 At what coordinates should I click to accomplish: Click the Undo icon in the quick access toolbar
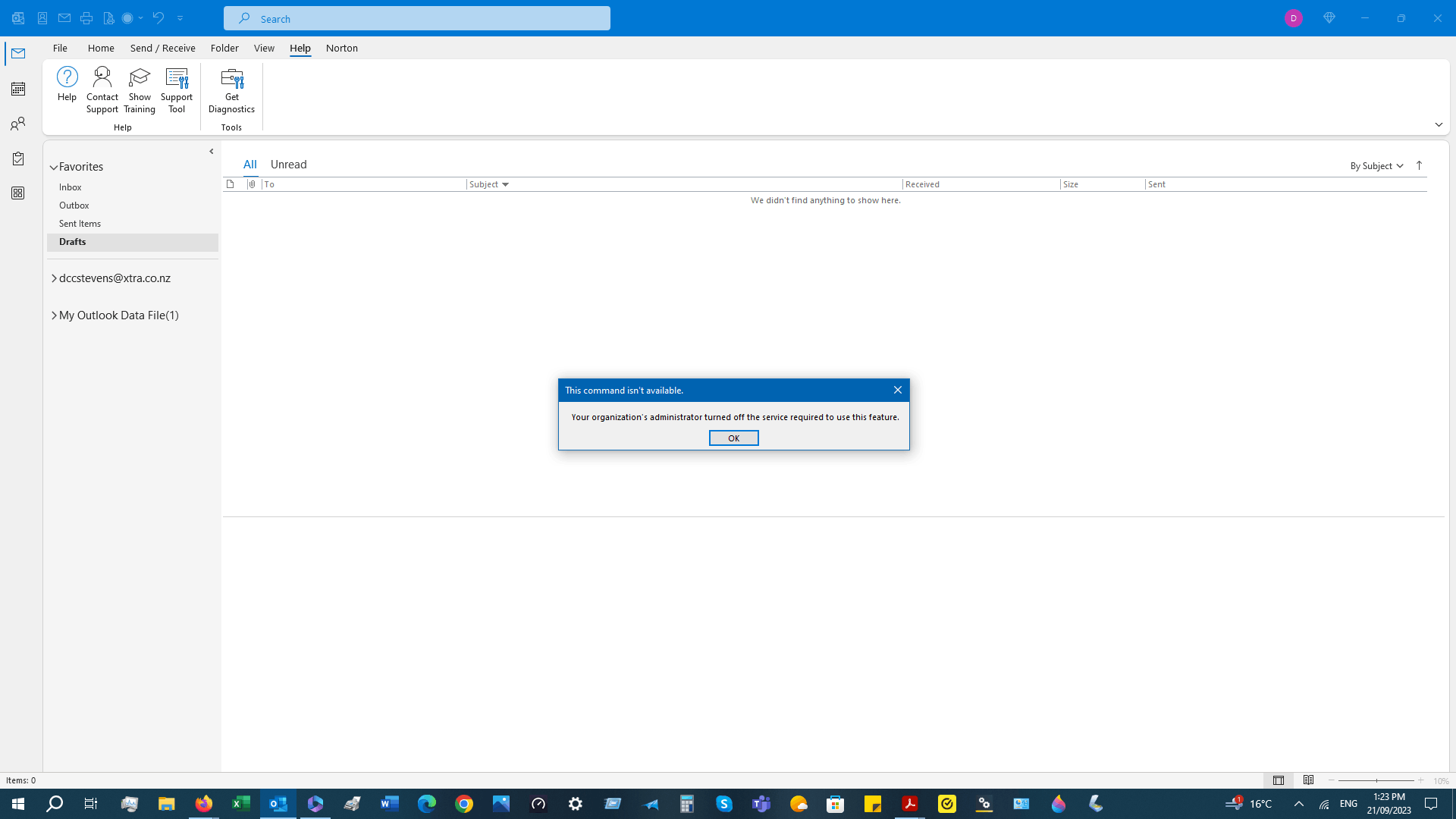pyautogui.click(x=158, y=17)
